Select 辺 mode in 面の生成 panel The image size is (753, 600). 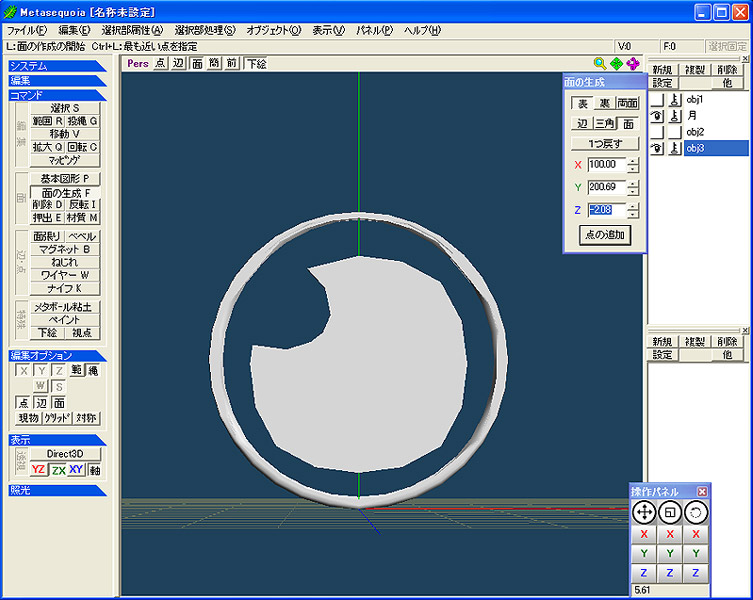tap(583, 124)
